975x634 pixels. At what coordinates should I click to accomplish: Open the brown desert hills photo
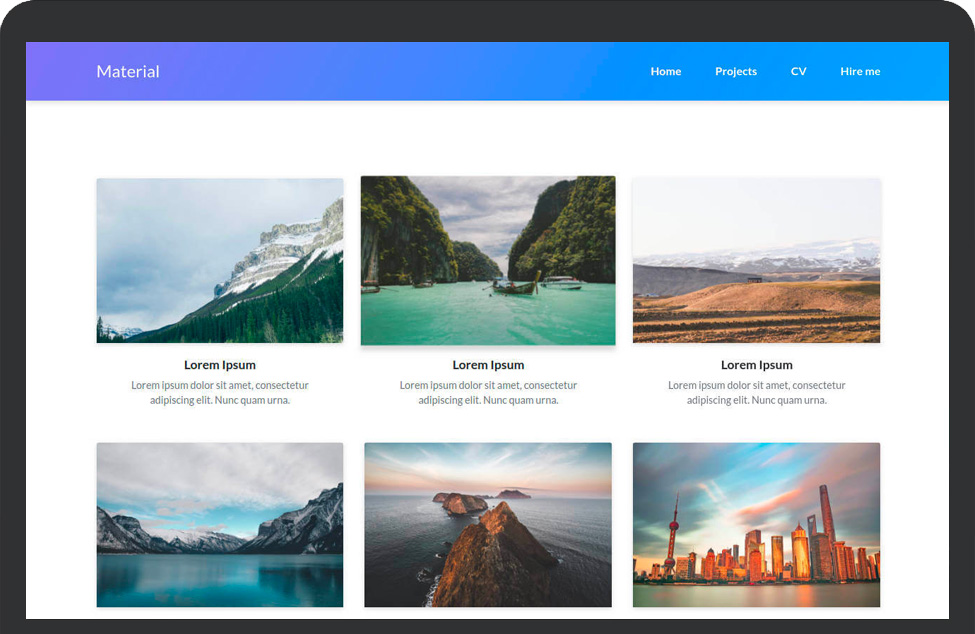point(756,260)
